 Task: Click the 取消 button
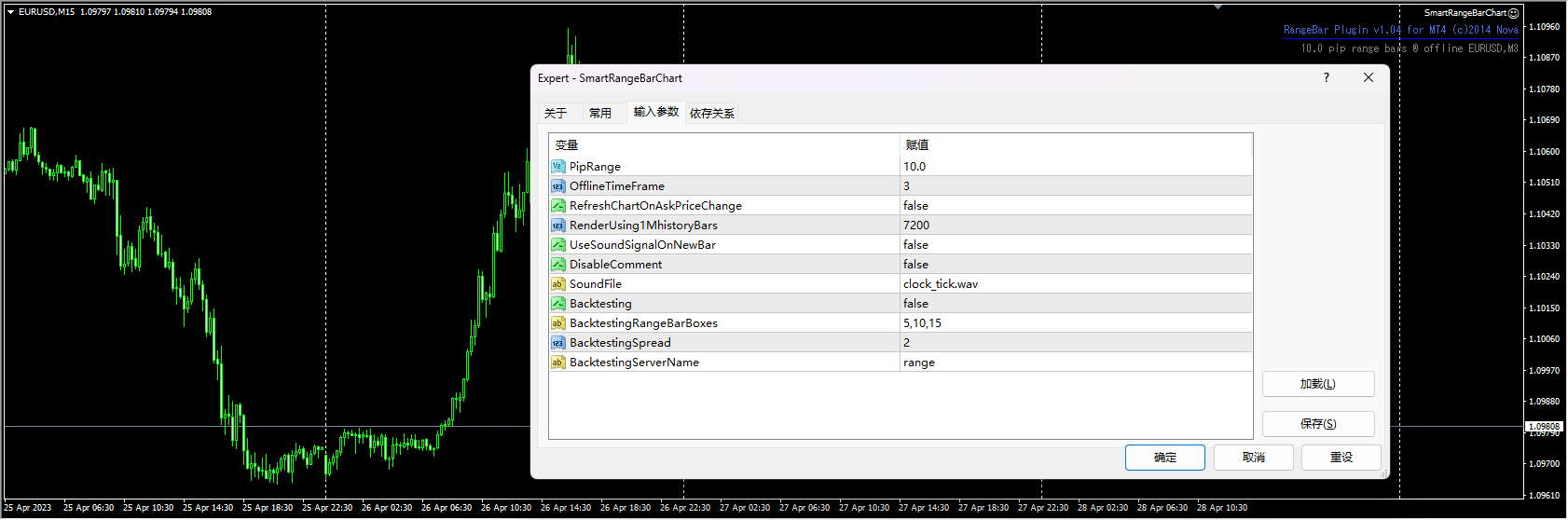tap(1254, 458)
